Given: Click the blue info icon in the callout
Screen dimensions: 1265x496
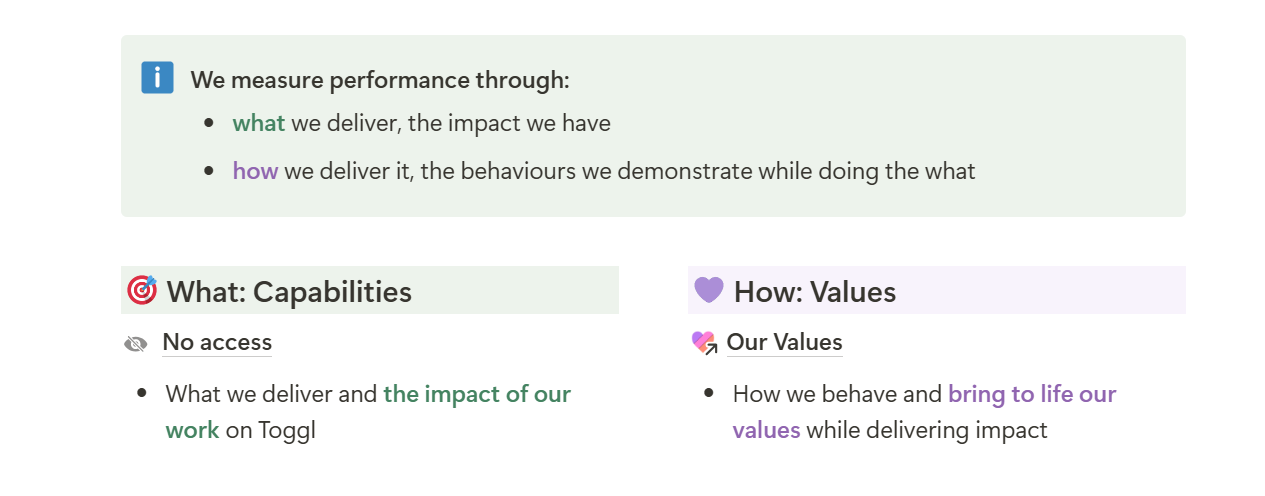Looking at the screenshot, I should tap(157, 78).
